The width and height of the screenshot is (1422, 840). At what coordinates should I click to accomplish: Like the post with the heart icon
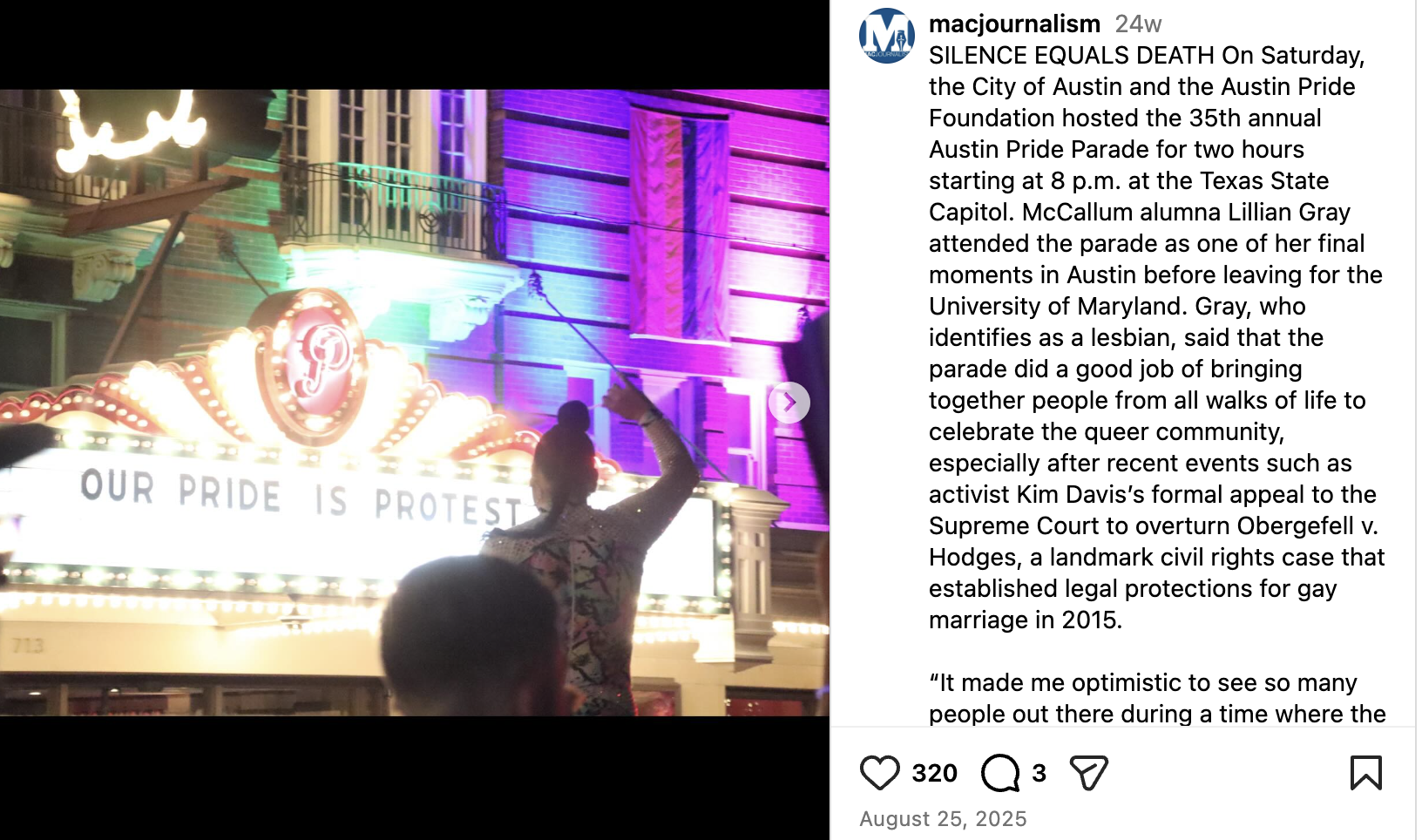coord(879,773)
